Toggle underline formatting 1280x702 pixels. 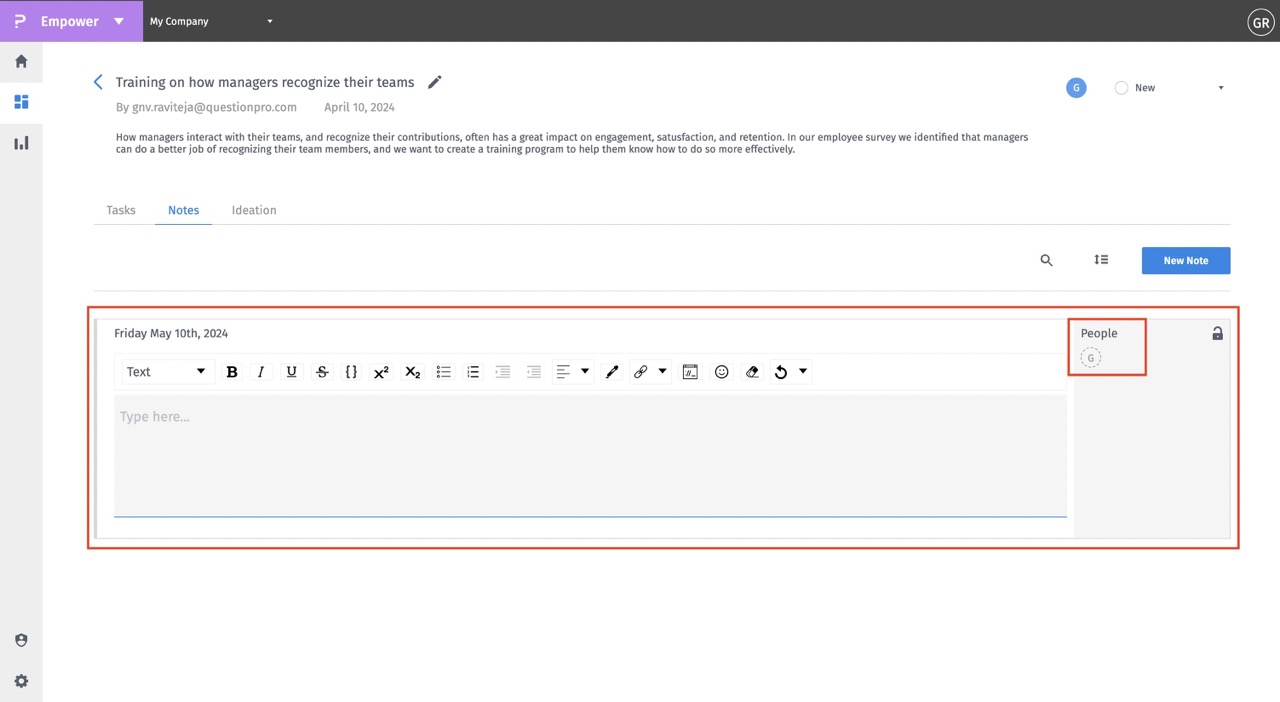[x=291, y=371]
